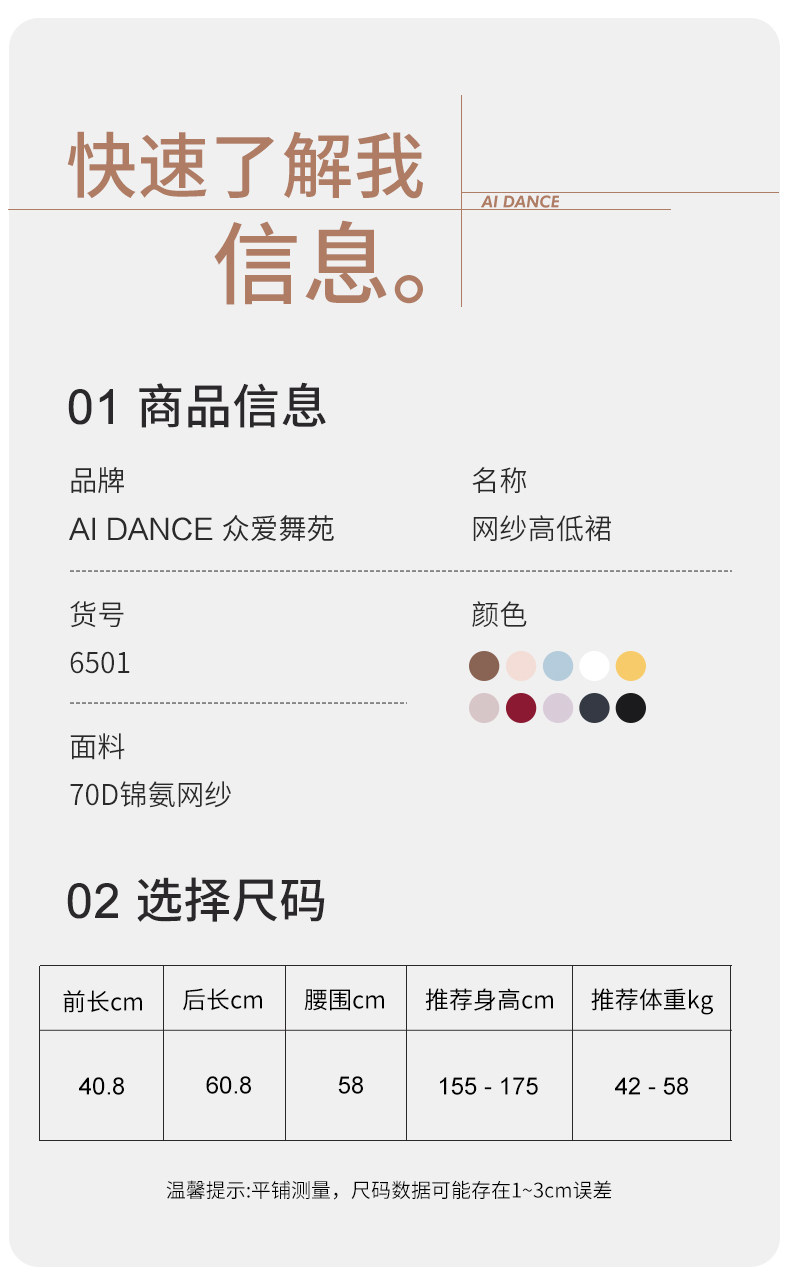Select the lavender color swatch
The height and width of the screenshot is (1288, 790).
[x=558, y=708]
